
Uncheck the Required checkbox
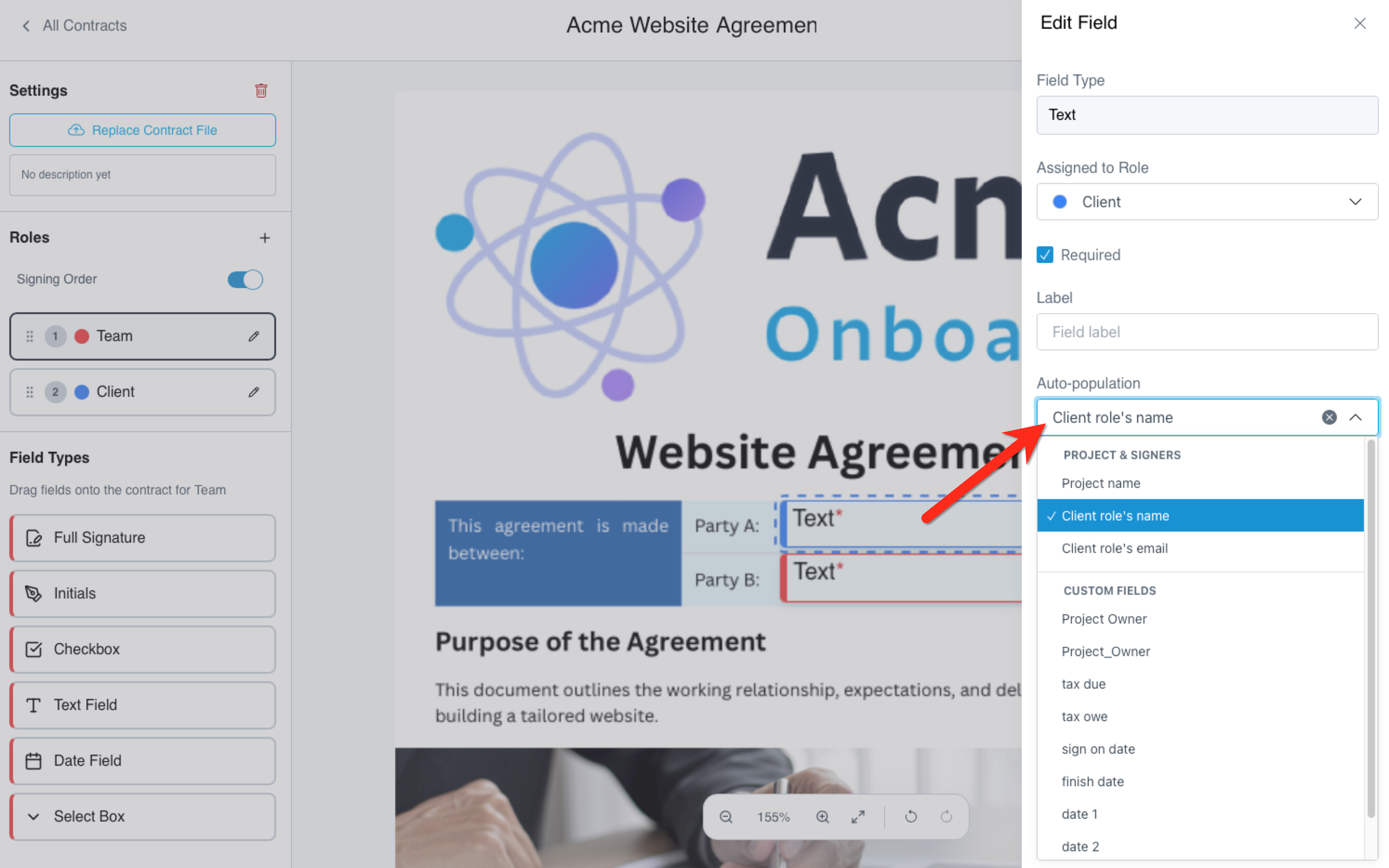coord(1045,254)
